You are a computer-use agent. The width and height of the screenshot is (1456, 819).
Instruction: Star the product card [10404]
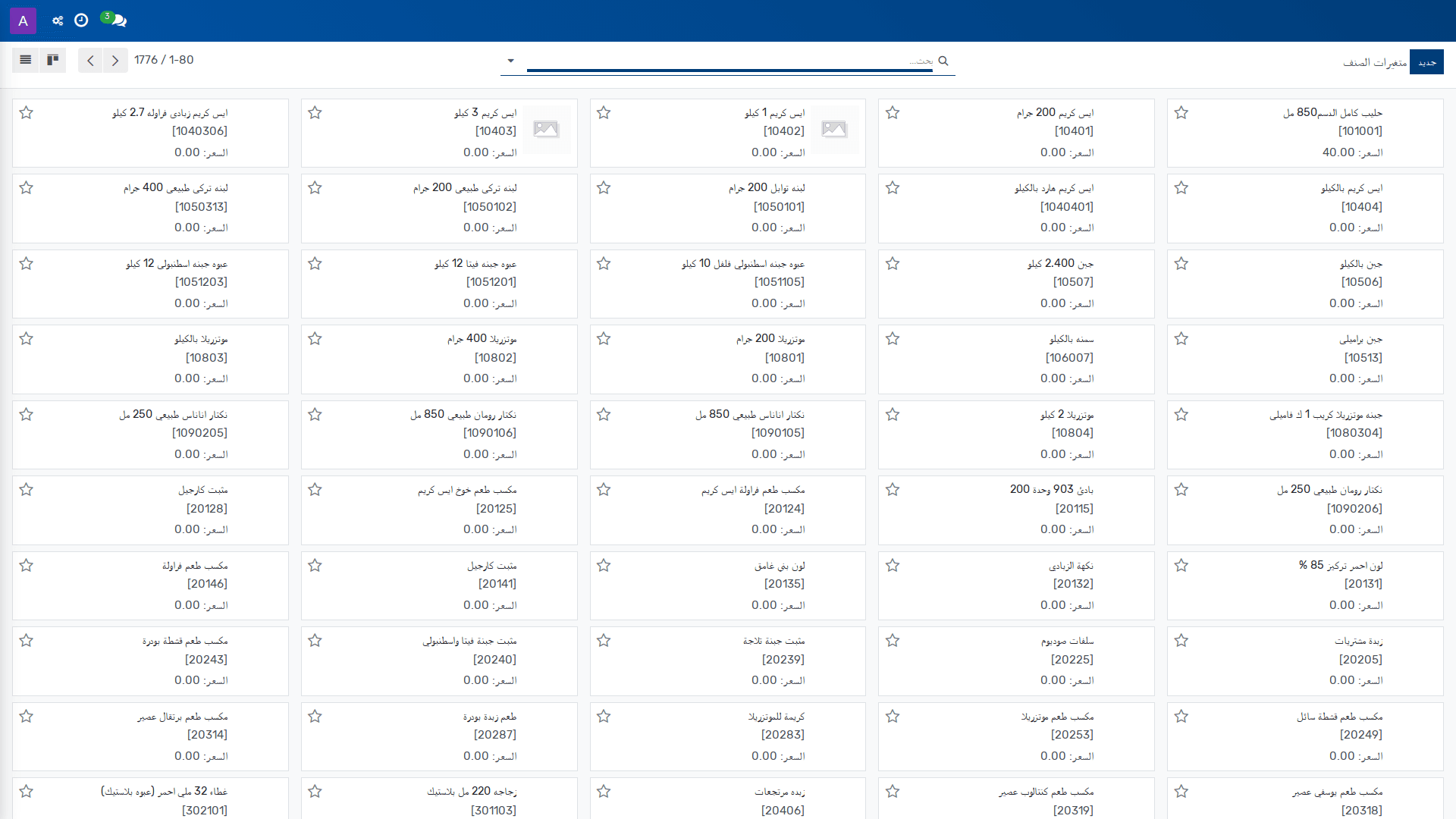1181,188
